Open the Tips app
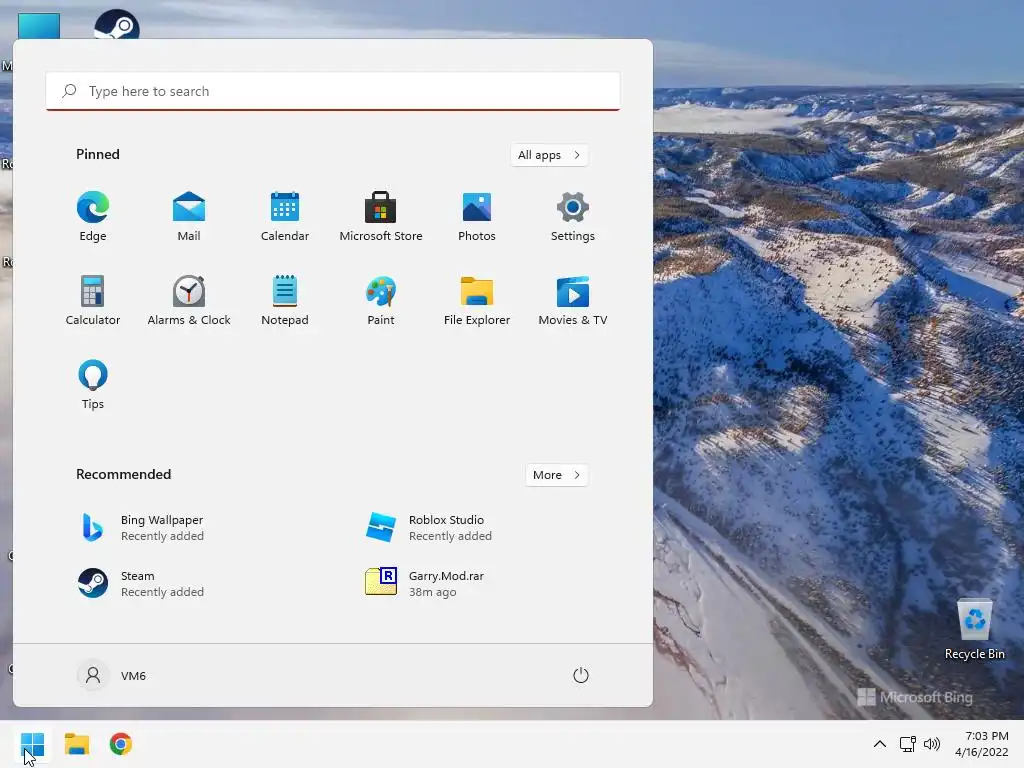 (x=93, y=385)
